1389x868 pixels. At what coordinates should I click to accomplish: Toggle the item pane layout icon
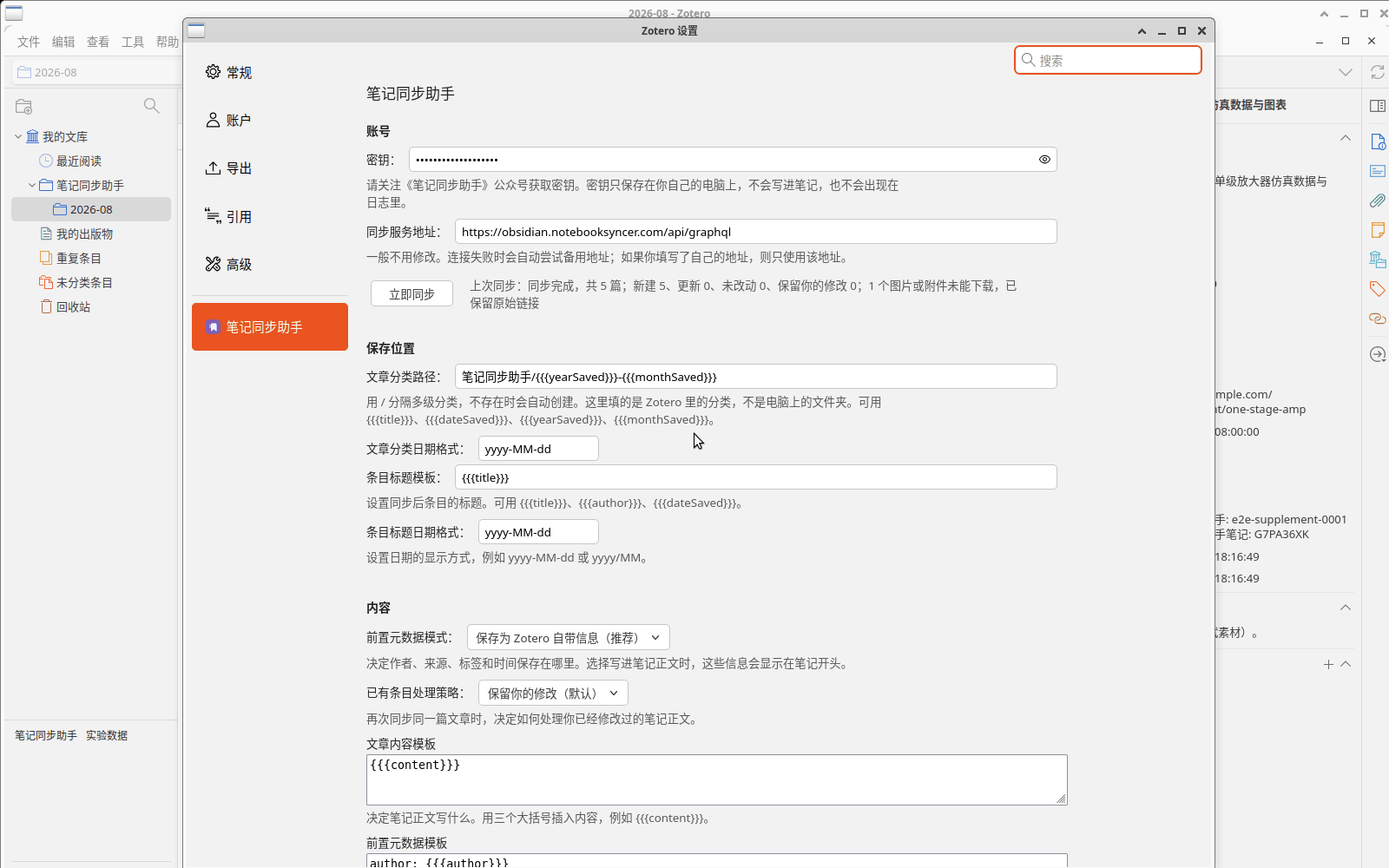(x=1378, y=106)
